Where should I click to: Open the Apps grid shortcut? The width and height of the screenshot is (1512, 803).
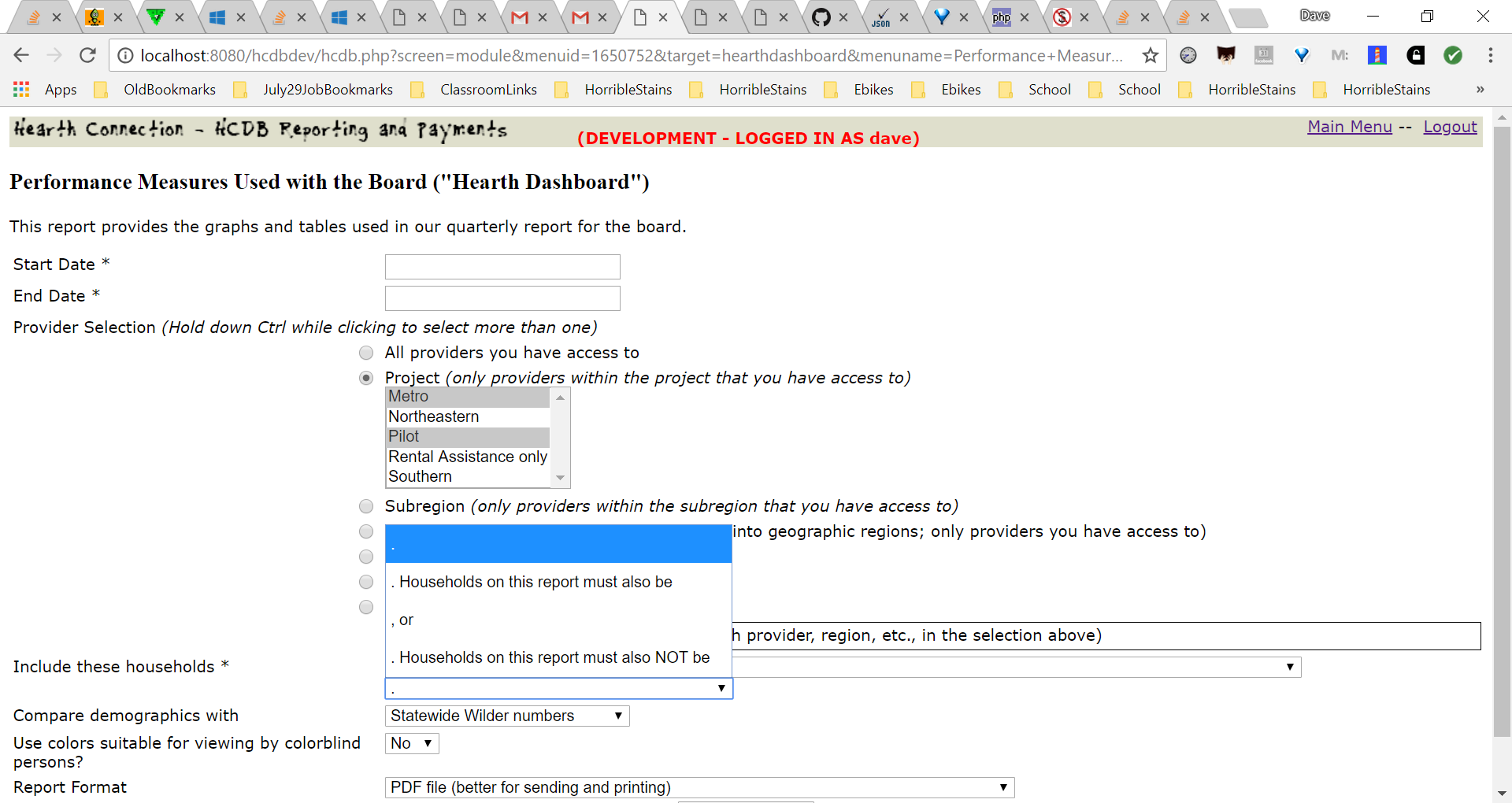coord(21,90)
